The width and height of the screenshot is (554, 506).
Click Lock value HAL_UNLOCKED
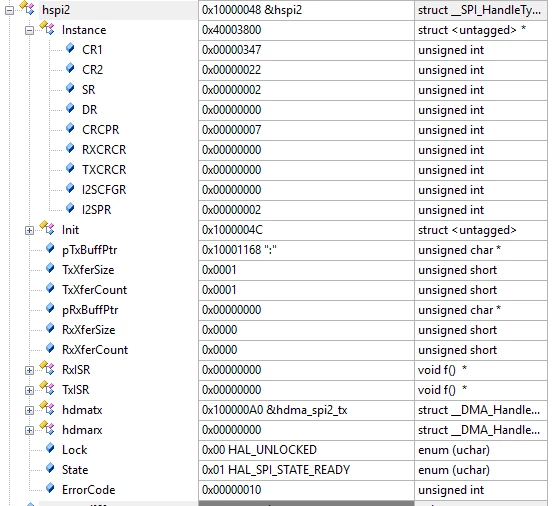click(x=259, y=450)
